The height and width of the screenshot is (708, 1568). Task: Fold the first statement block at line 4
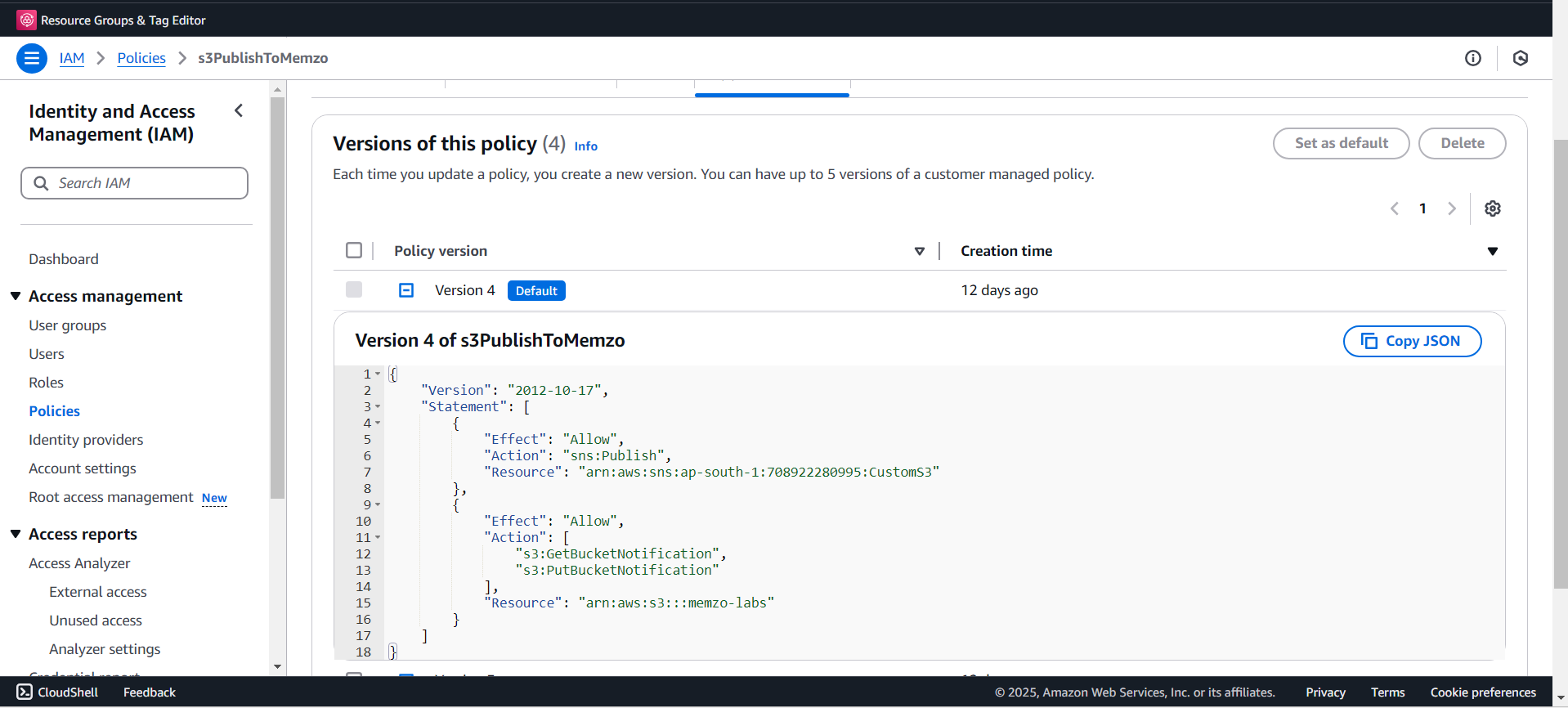click(378, 423)
